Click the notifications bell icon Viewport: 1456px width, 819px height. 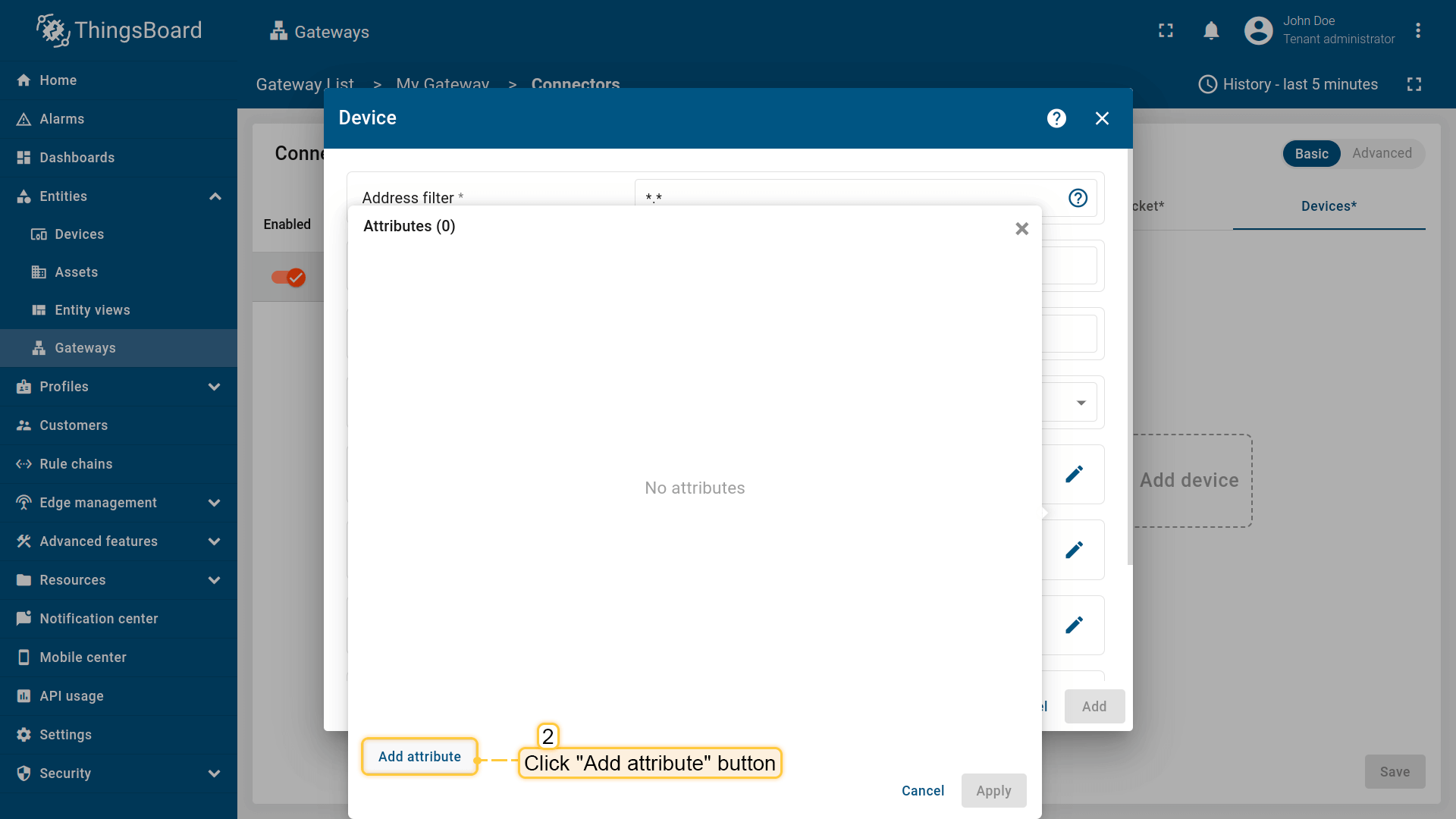click(1211, 31)
